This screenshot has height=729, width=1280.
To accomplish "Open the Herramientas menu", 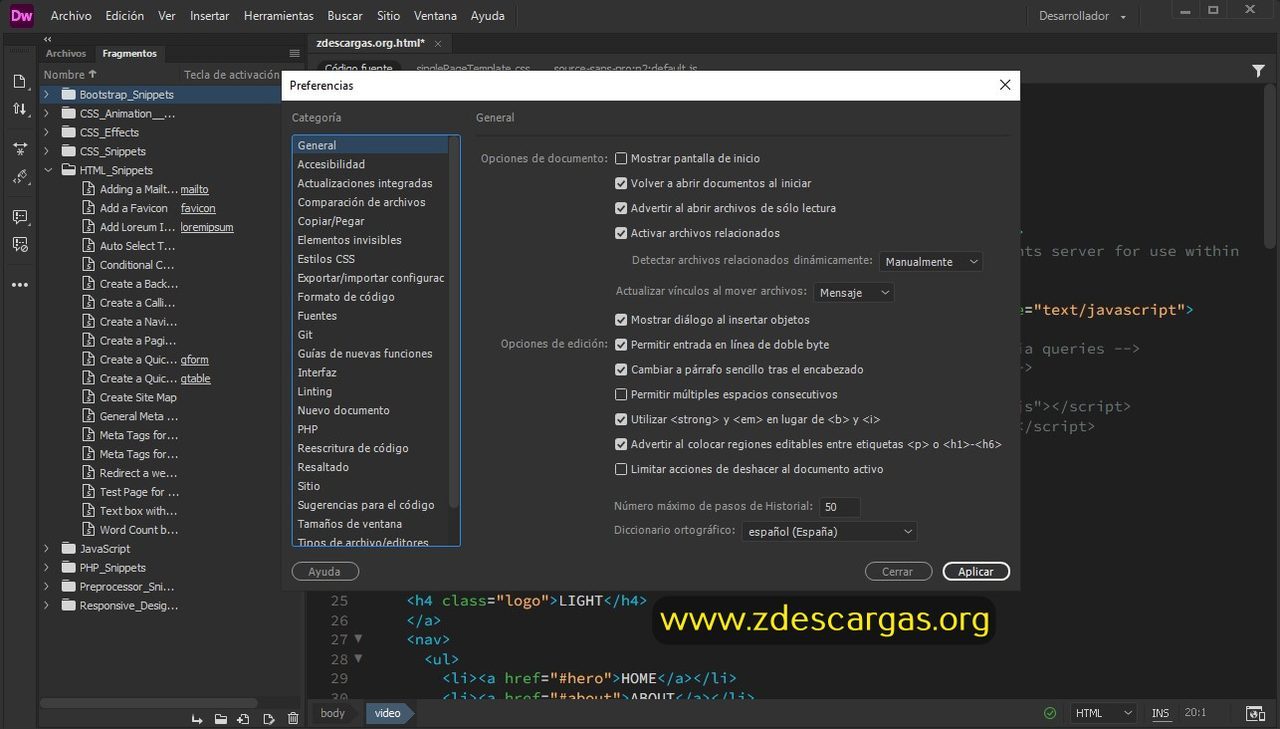I will 279,16.
